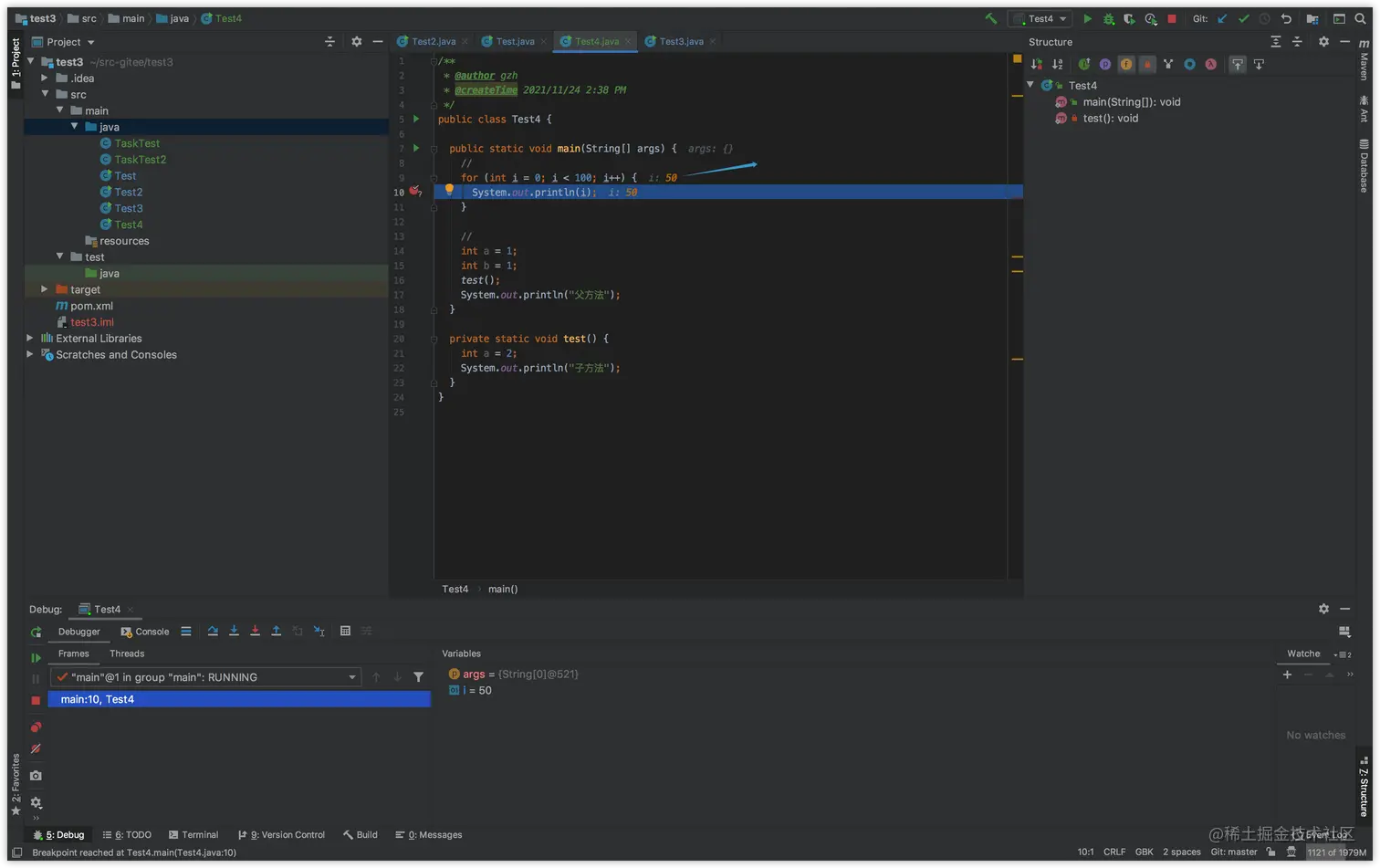The height and width of the screenshot is (868, 1380).
Task: Open the Terminal tool window button
Action: (x=193, y=834)
